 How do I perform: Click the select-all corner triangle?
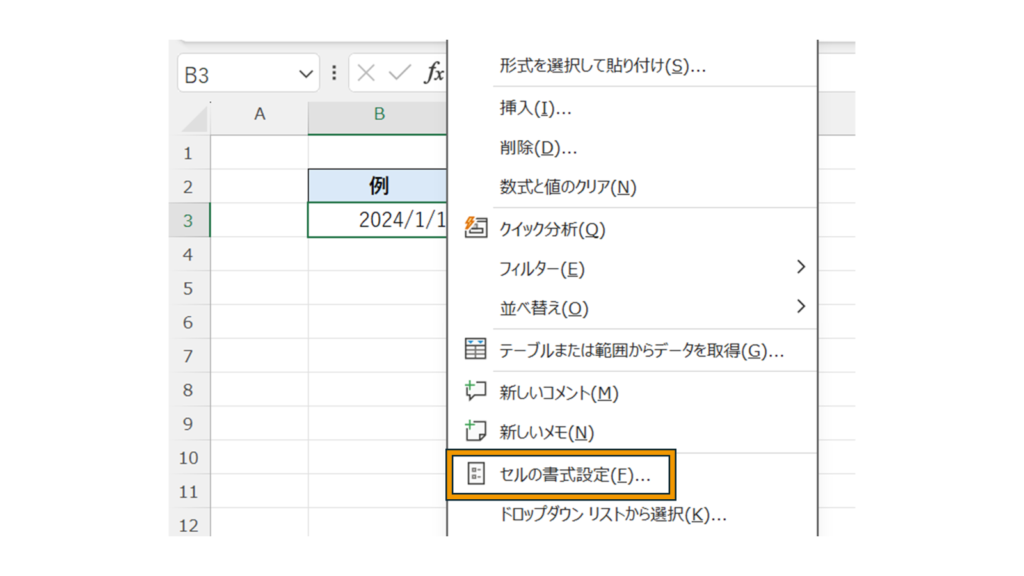(x=195, y=119)
